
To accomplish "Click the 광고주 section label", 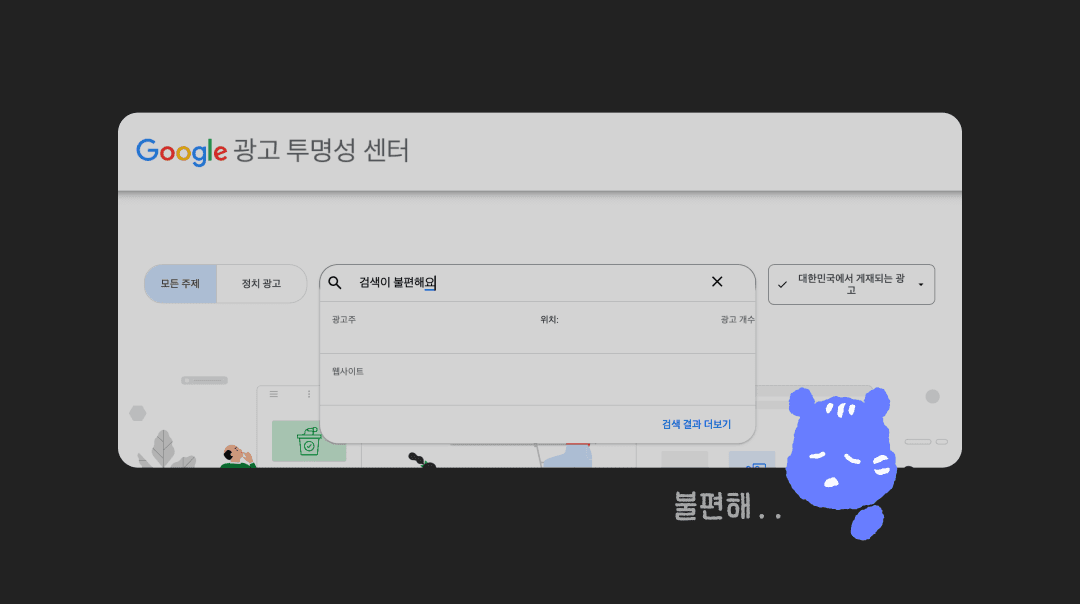I will [x=344, y=320].
